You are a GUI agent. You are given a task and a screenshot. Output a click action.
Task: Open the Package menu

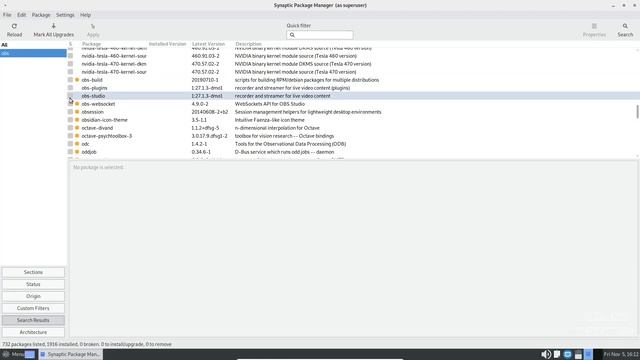(x=41, y=15)
